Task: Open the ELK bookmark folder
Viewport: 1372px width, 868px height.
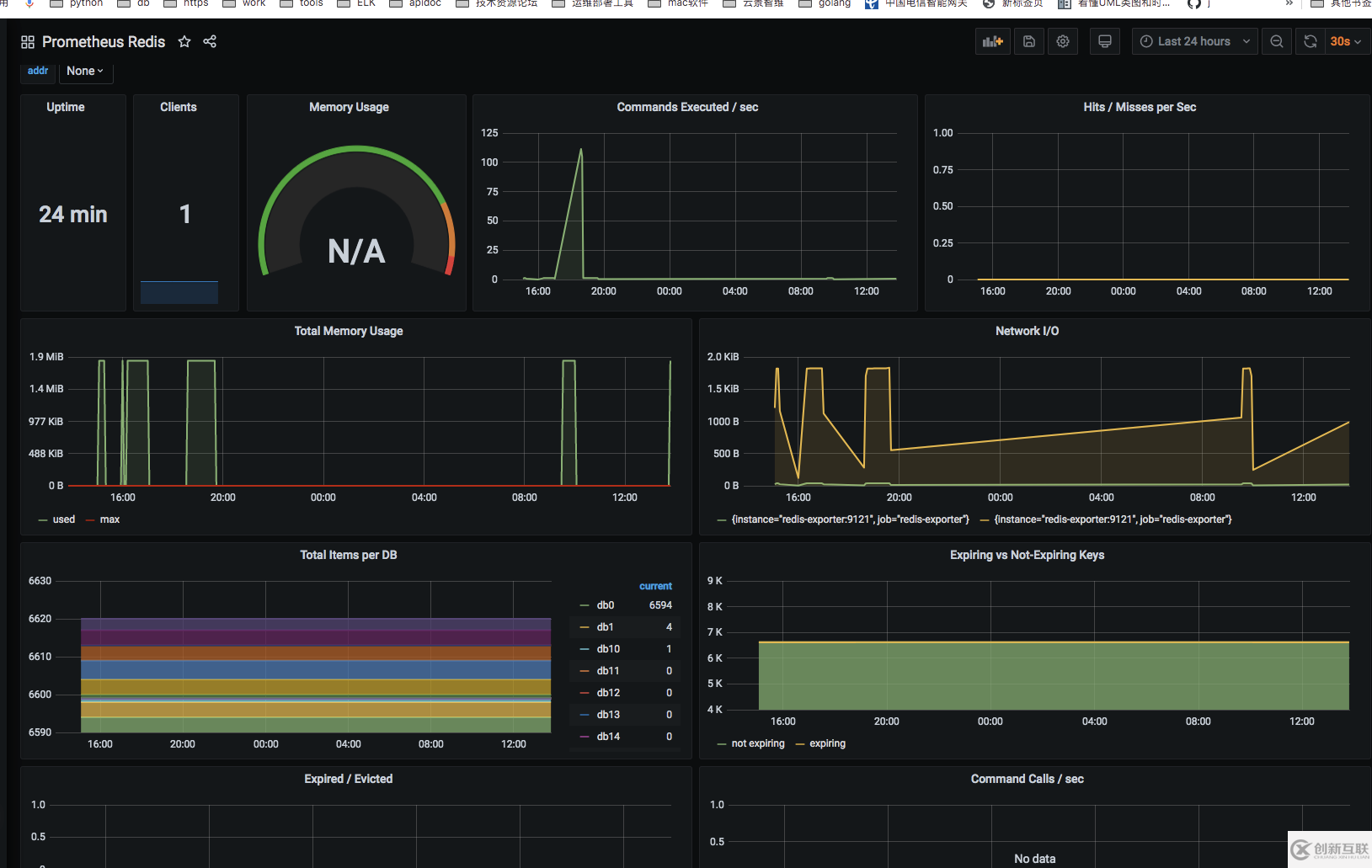Action: coord(356,3)
